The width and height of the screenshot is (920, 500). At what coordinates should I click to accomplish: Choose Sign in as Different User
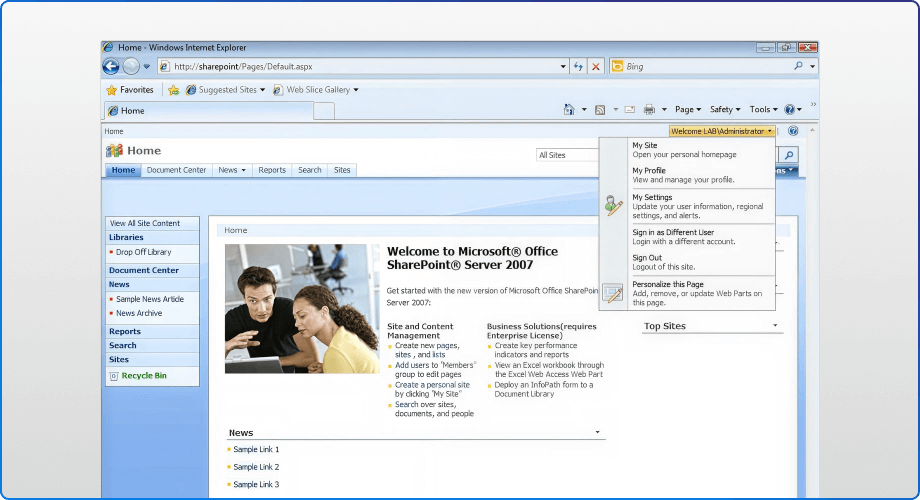pos(687,237)
